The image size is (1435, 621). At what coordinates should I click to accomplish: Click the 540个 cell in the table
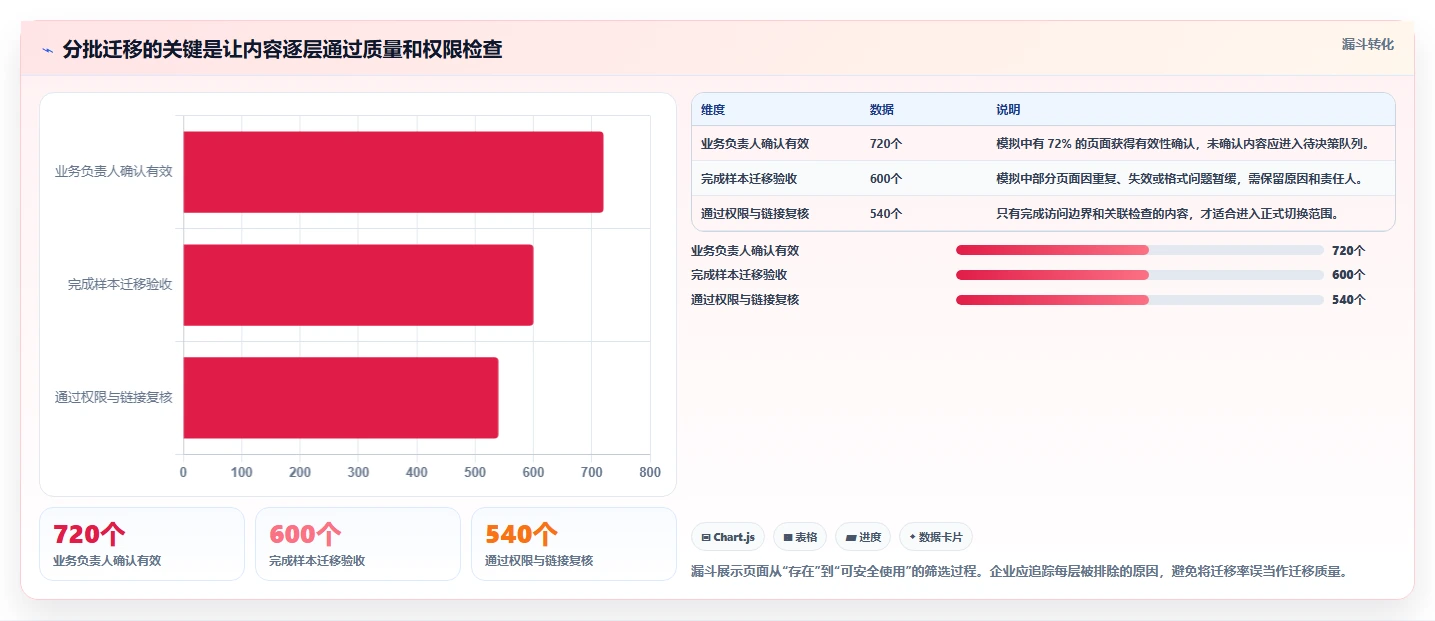point(886,213)
